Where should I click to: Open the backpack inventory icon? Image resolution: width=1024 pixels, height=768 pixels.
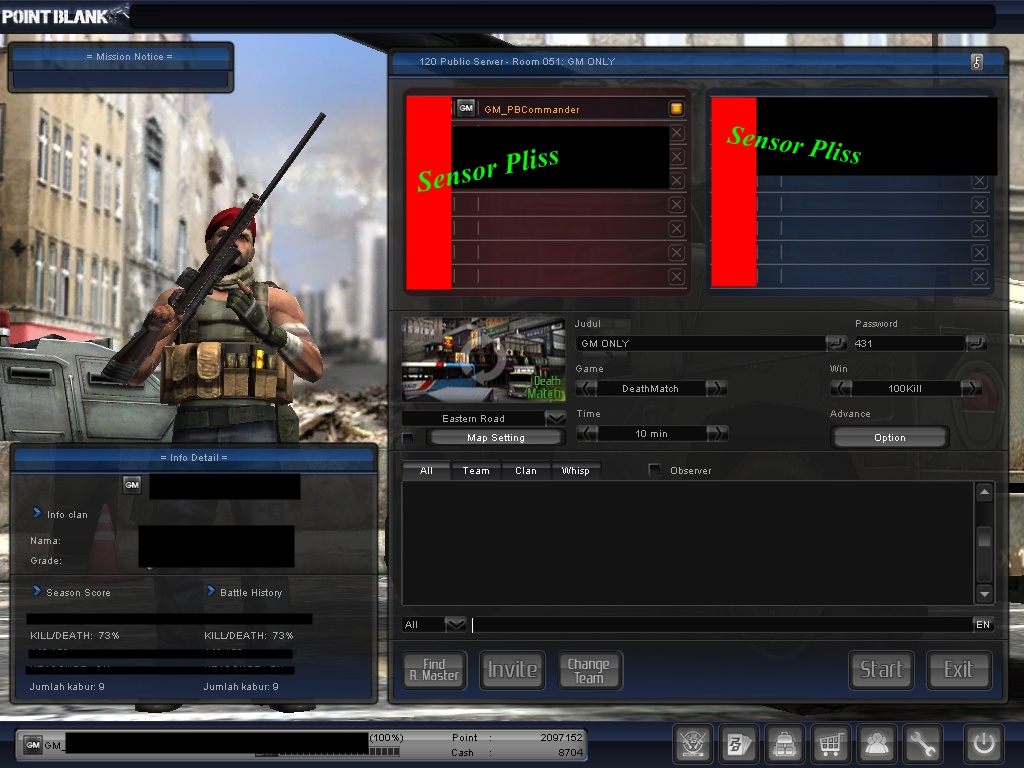[784, 744]
